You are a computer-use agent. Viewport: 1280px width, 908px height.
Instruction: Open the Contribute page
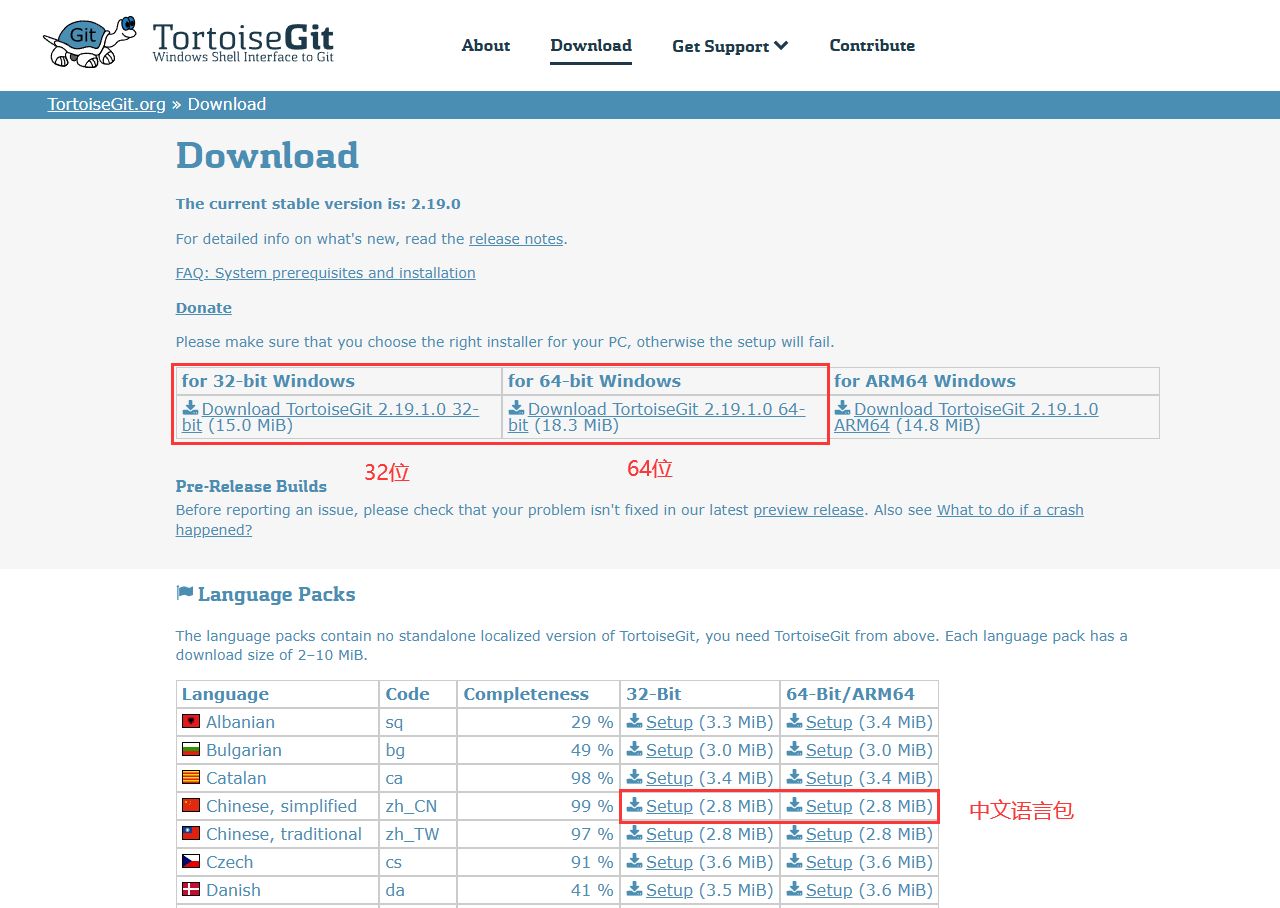872,45
